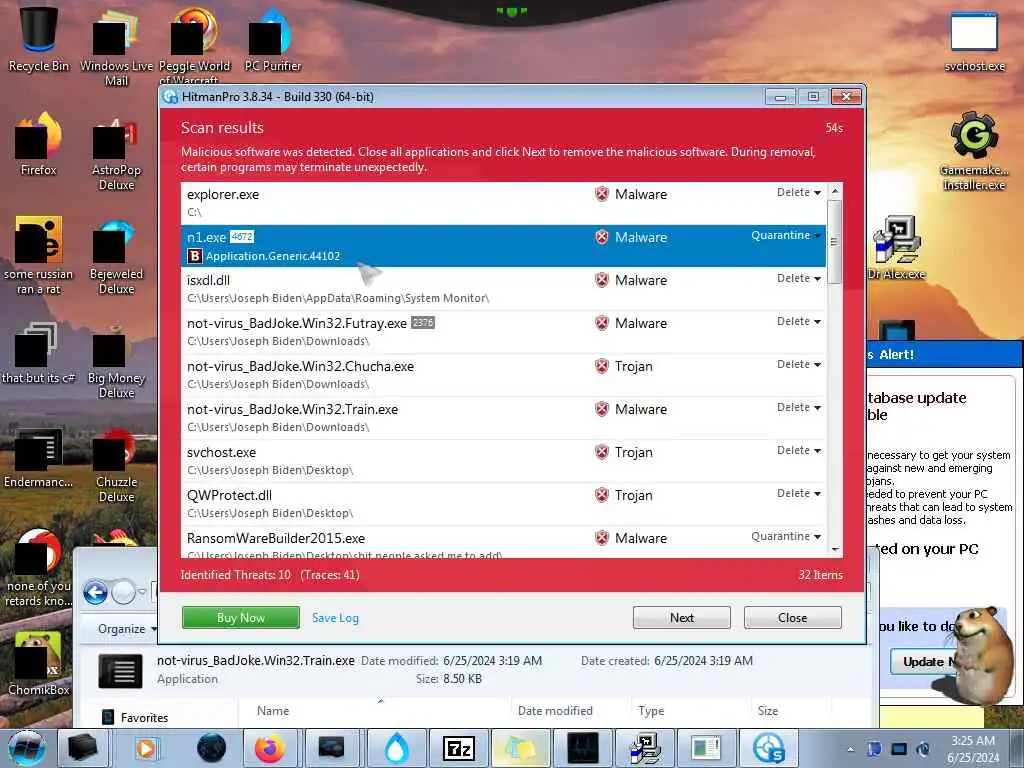1024x768 pixels.
Task: Click the back arrow in the Explorer window
Action: tap(95, 592)
